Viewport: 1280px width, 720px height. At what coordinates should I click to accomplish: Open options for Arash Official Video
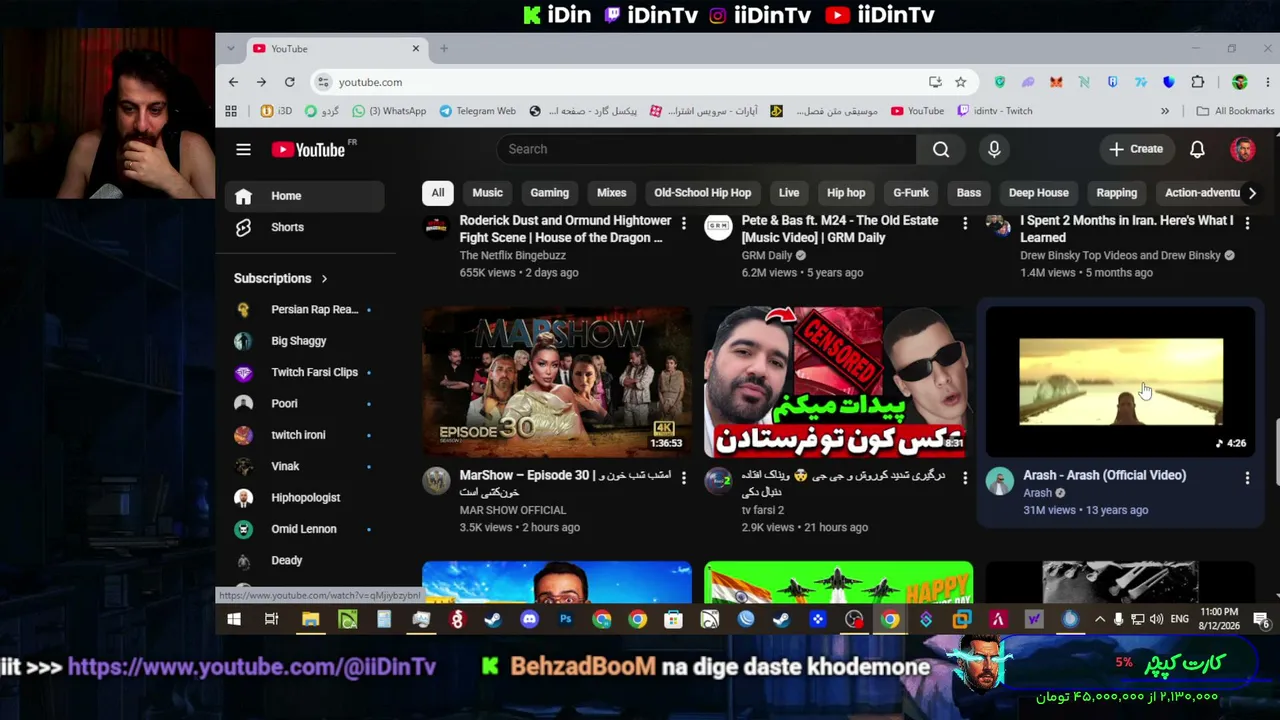1247,478
